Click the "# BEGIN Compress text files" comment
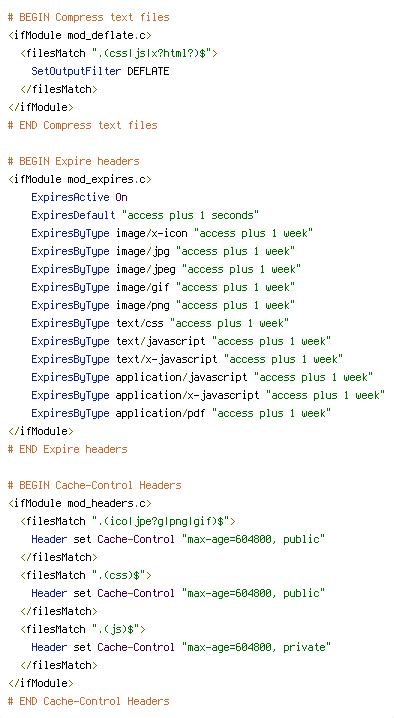Screen dimensions: 394x718 [88, 17]
